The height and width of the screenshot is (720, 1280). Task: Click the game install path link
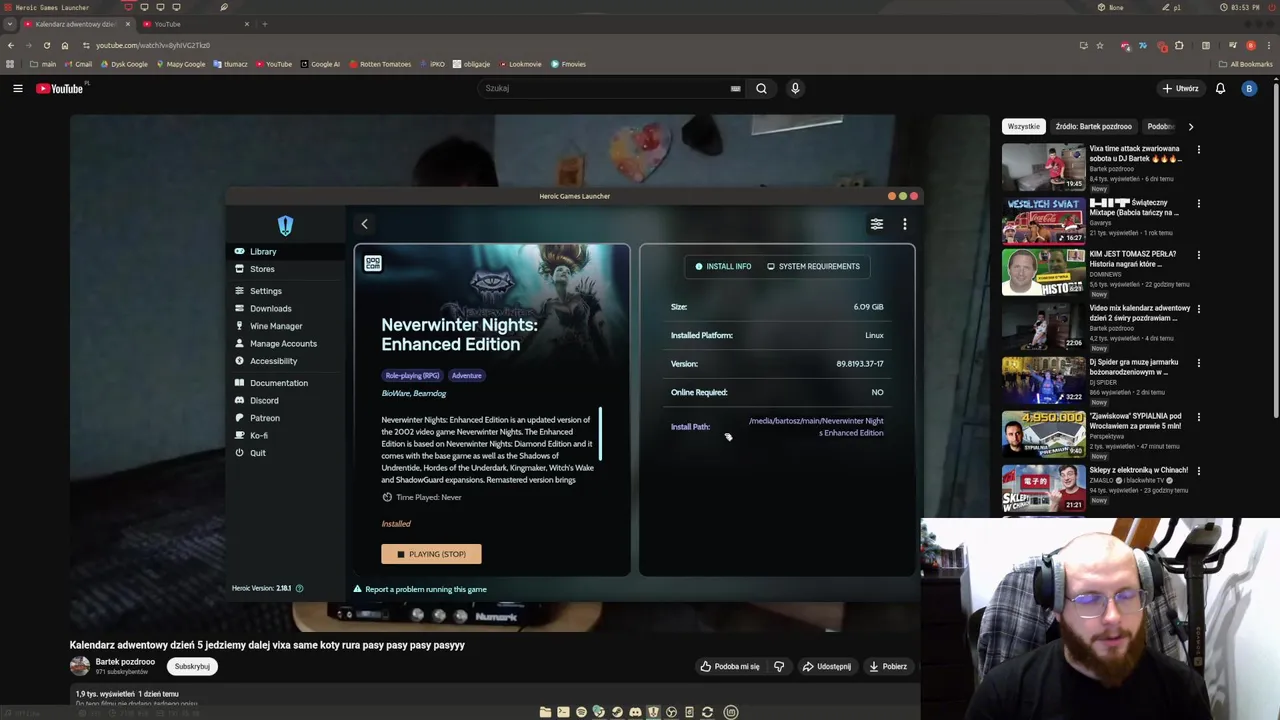coord(816,427)
